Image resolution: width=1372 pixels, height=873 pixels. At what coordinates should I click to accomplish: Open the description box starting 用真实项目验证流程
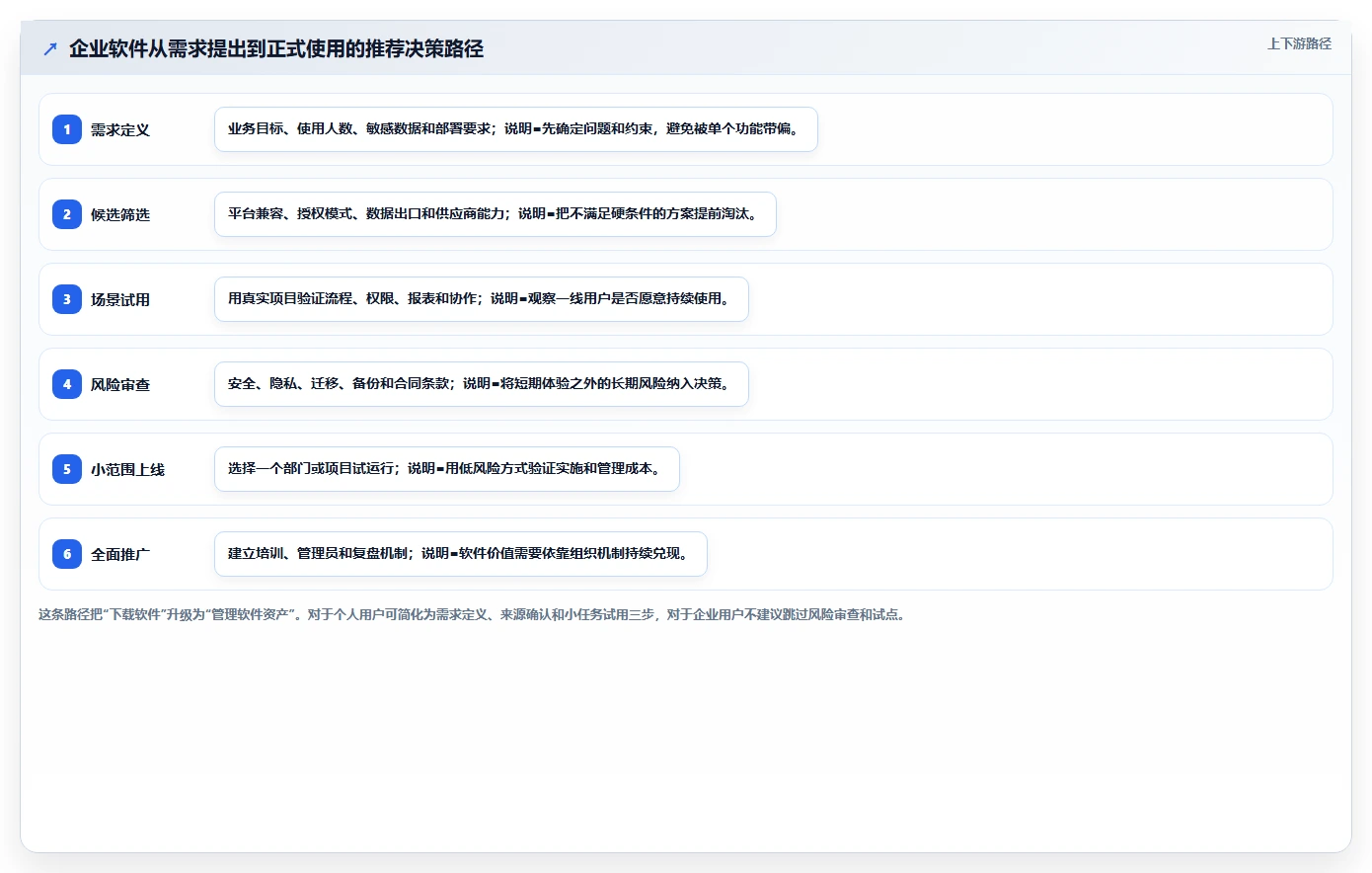click(482, 299)
